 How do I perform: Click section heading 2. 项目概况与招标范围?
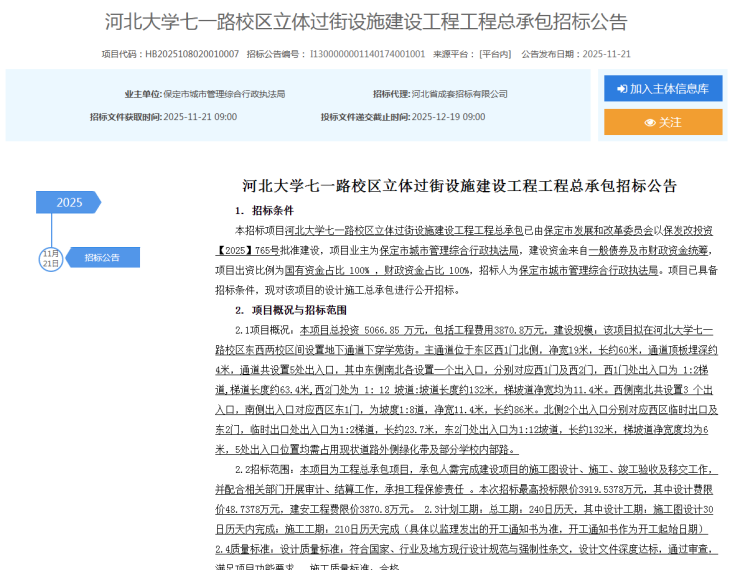[x=291, y=310]
